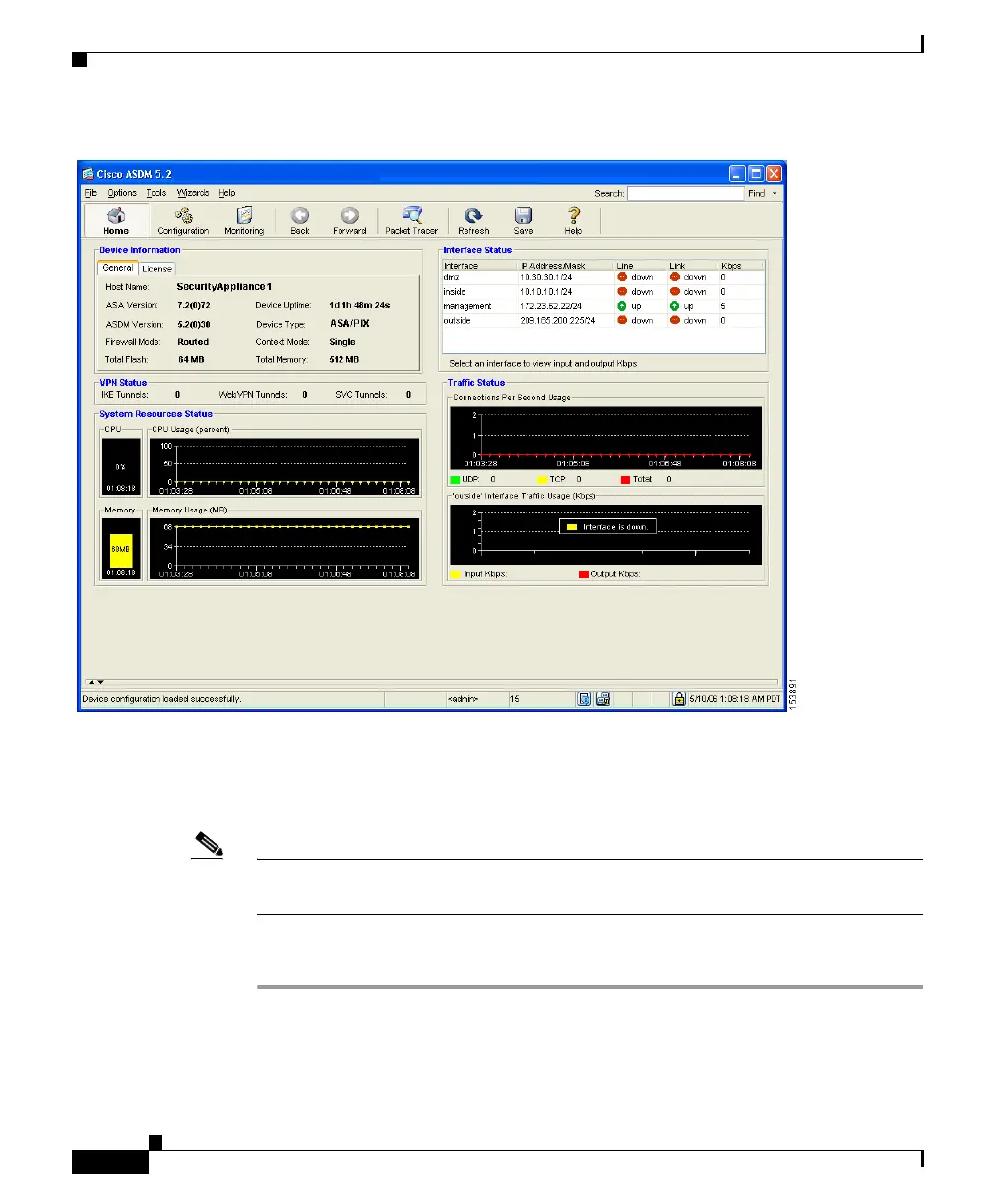Open the File menu
This screenshot has width=992, height=1204.
(x=91, y=193)
